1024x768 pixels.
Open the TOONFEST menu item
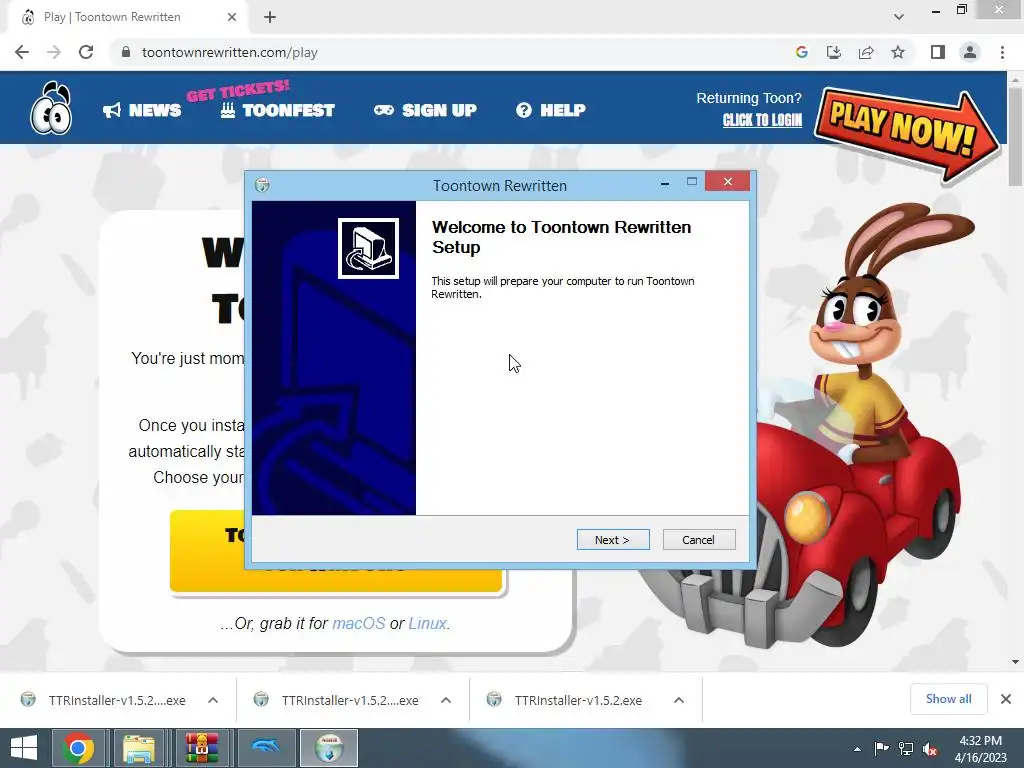coord(278,110)
